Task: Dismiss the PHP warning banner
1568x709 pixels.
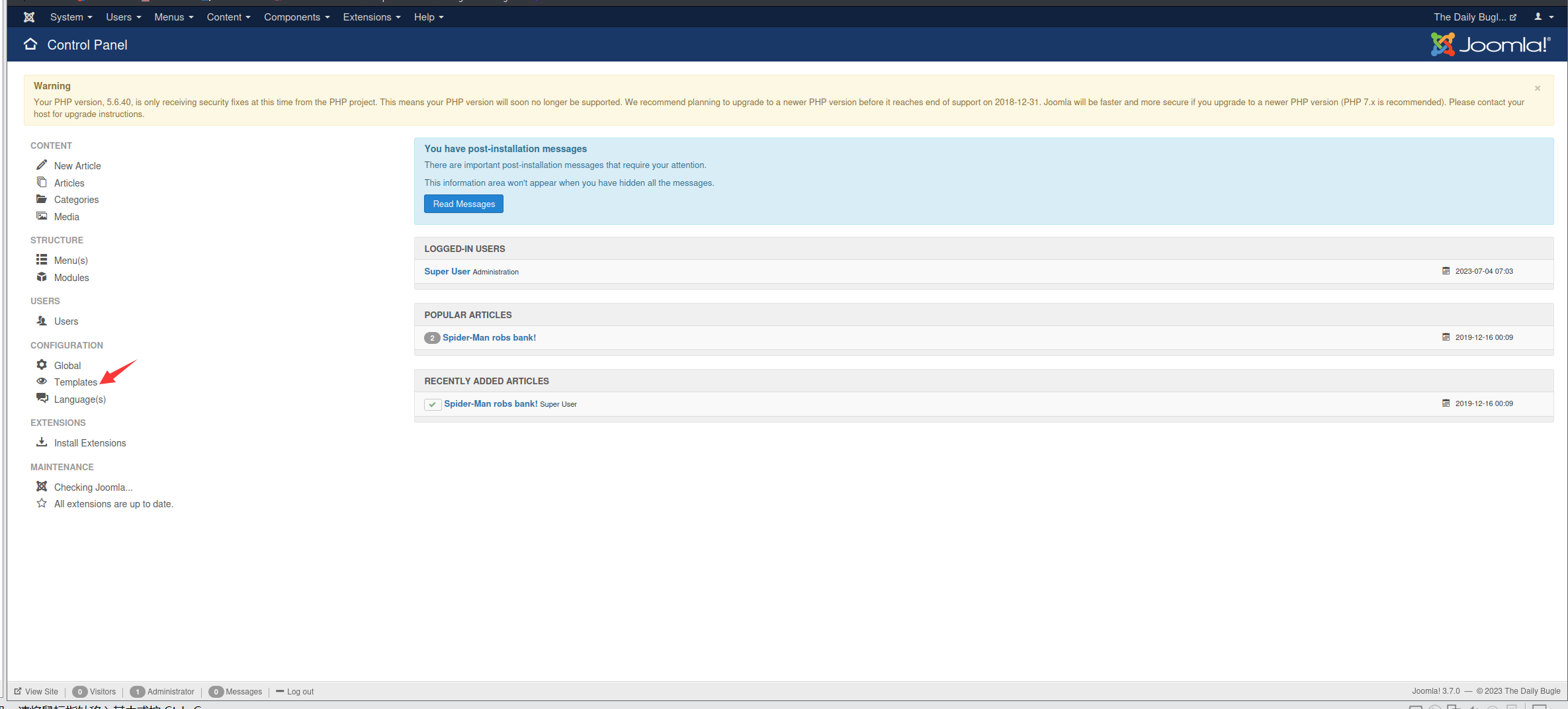Action: point(1537,88)
